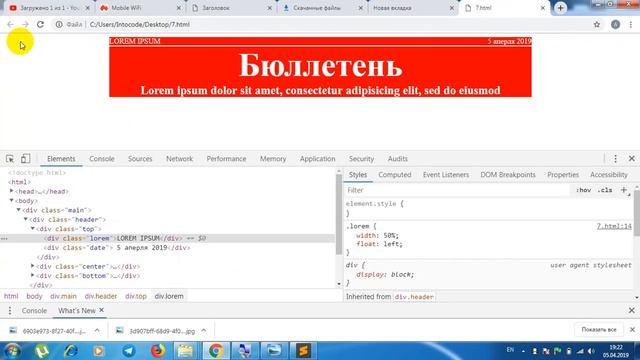Switch to the Console panel tab
Viewport: 640px width, 360px height.
pyautogui.click(x=102, y=159)
